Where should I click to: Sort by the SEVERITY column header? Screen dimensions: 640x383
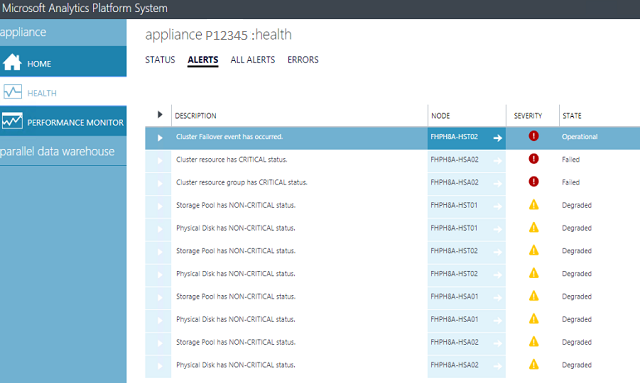[528, 116]
